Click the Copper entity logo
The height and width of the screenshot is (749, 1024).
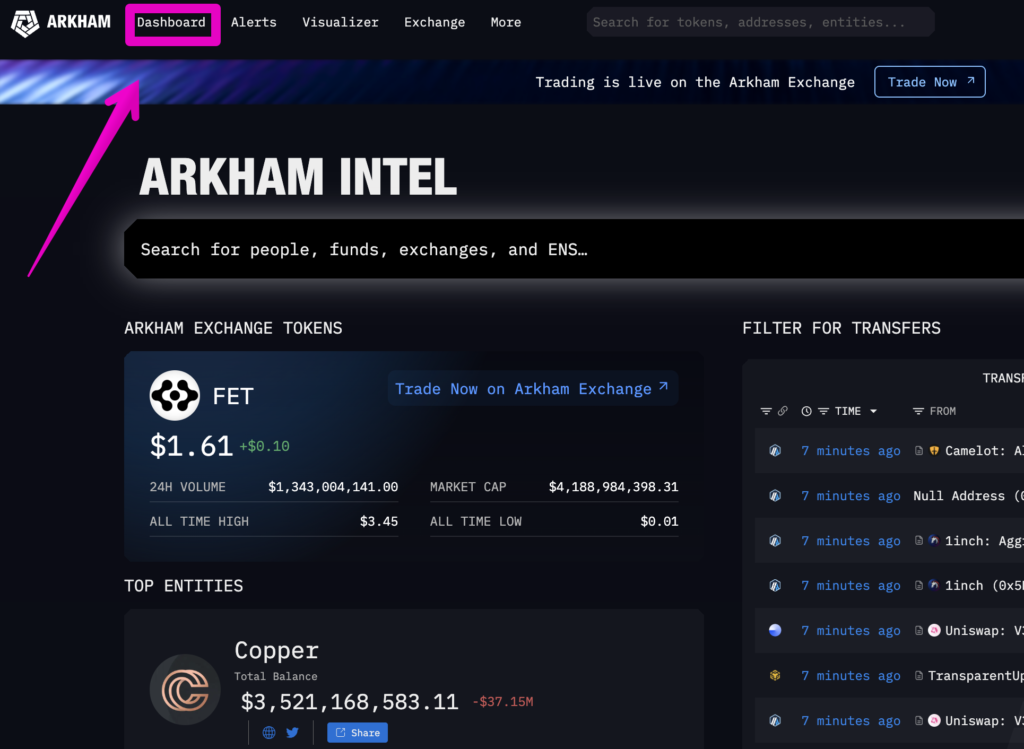click(x=185, y=689)
